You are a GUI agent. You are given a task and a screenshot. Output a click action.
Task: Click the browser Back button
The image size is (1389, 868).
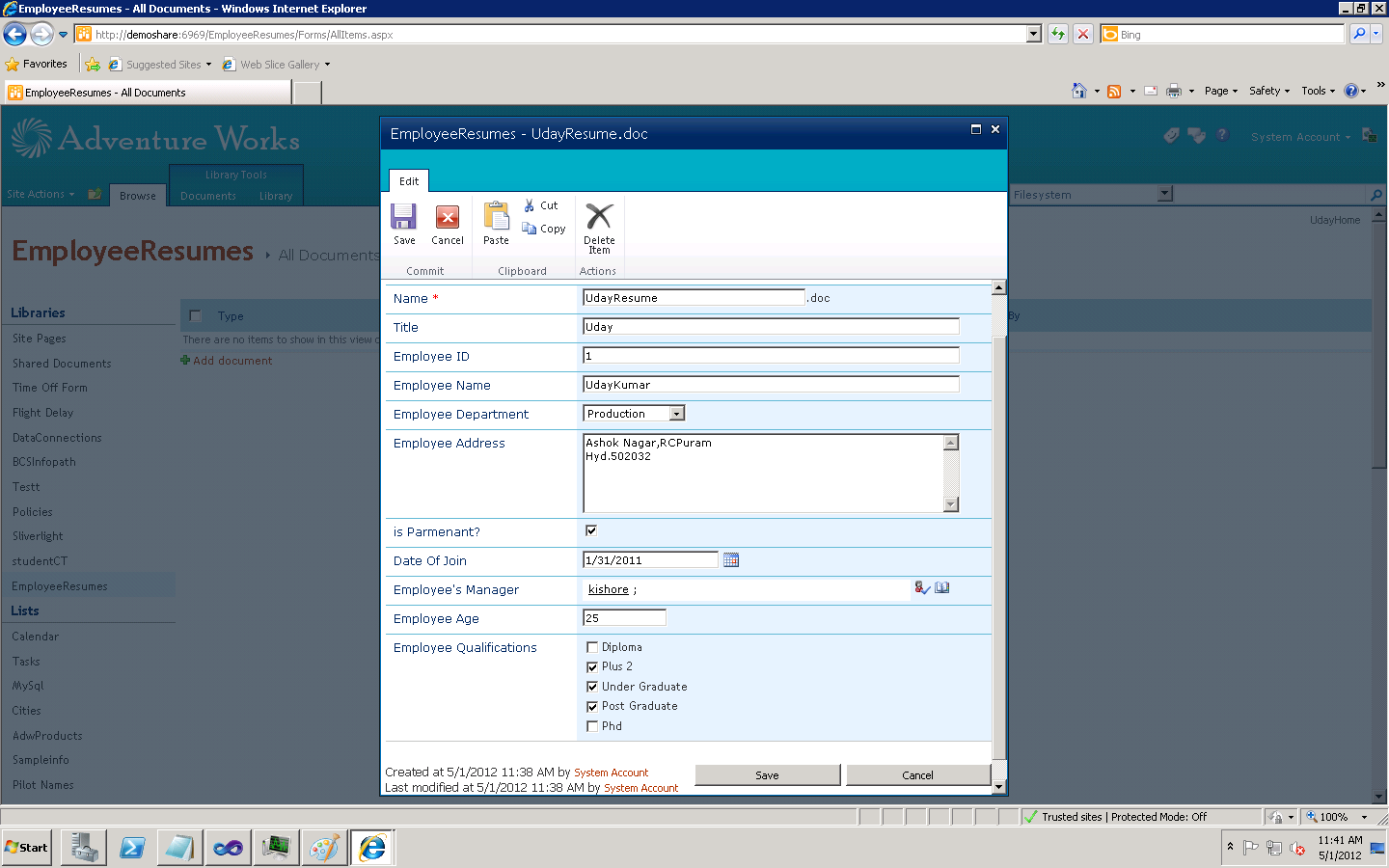pos(14,35)
